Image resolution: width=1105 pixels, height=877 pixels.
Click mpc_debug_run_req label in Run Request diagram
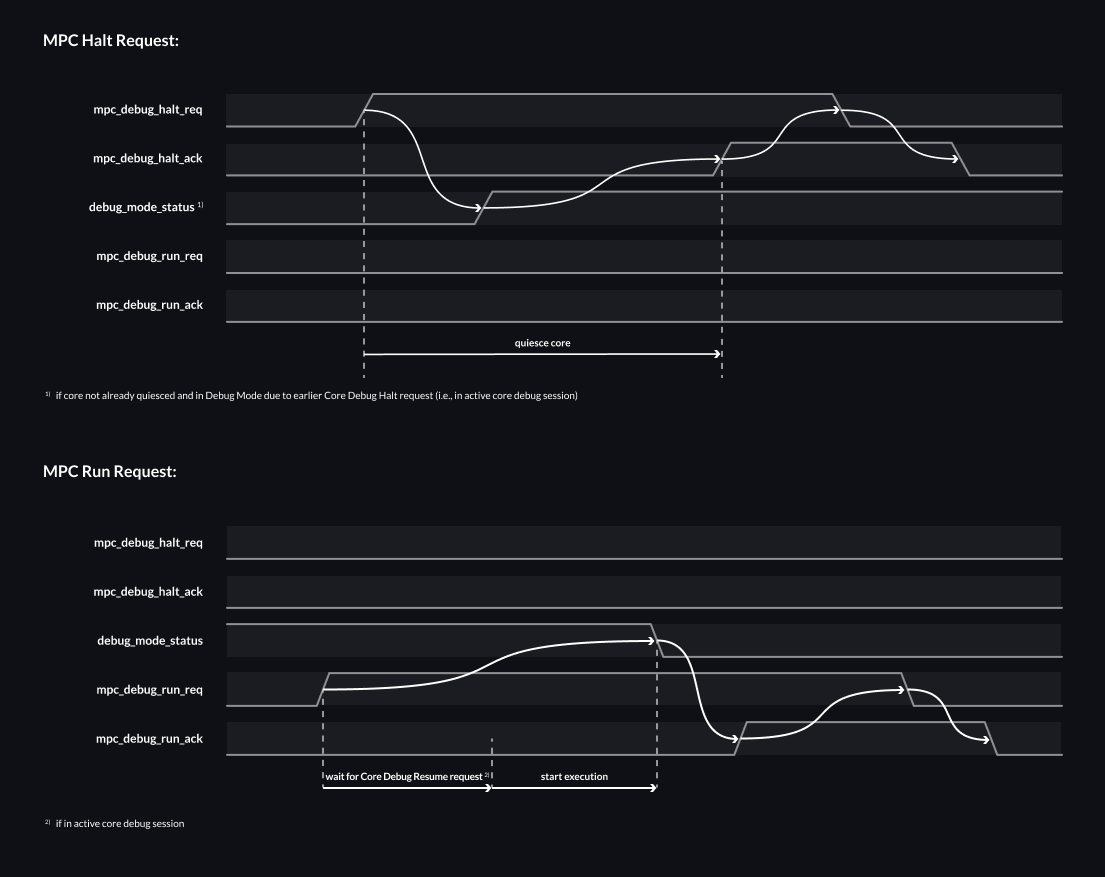tap(149, 689)
